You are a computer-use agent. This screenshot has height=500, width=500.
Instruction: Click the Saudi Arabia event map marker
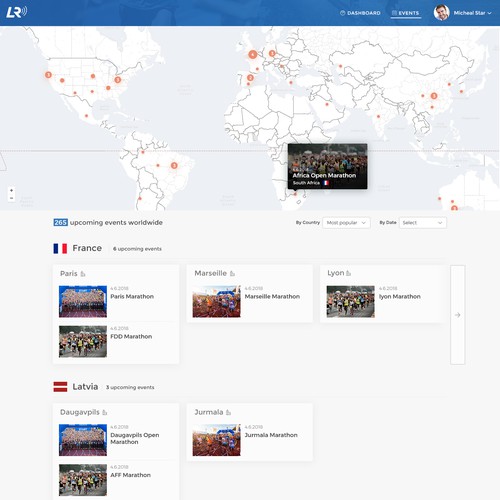(x=327, y=104)
